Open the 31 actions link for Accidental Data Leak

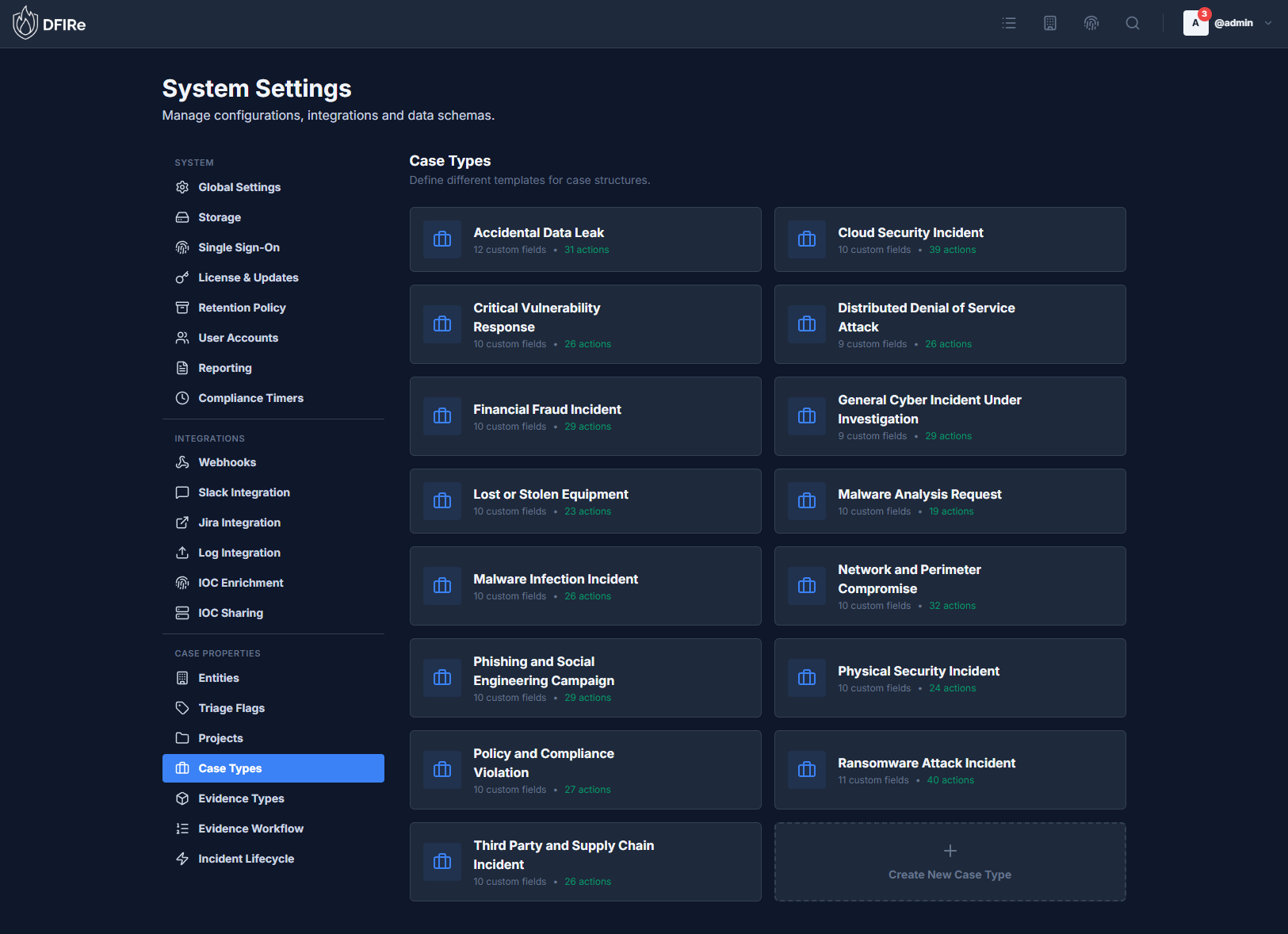[x=587, y=249]
